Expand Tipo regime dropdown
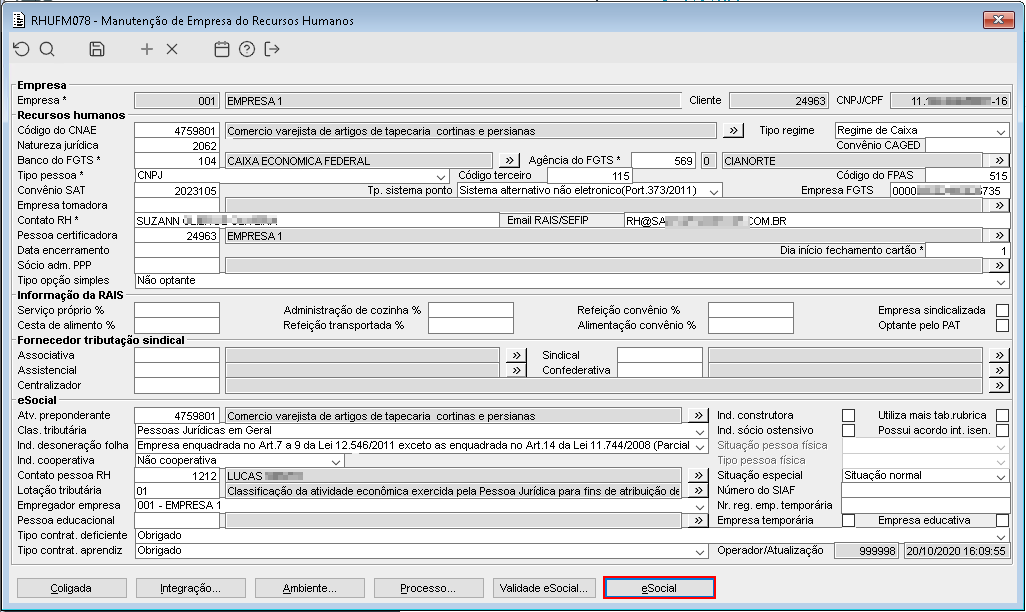The width and height of the screenshot is (1026, 612). [x=1000, y=131]
